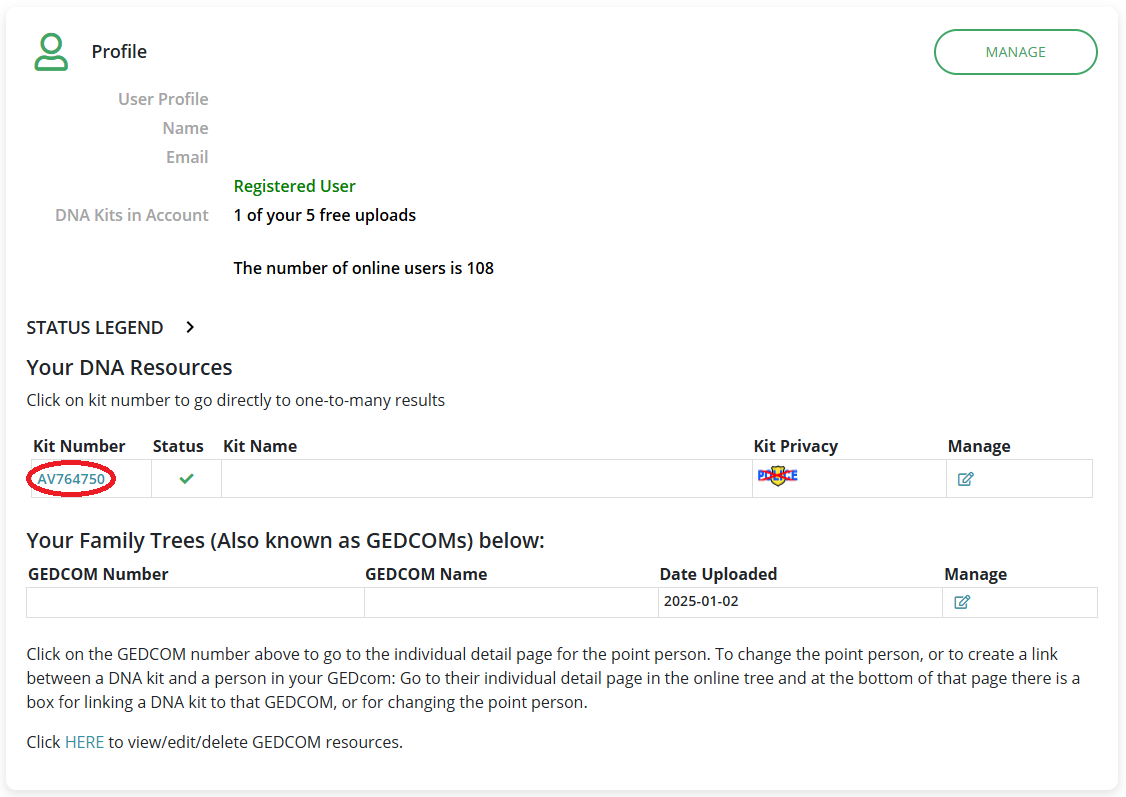This screenshot has width=1126, height=797.
Task: Click the STATUS LEGEND label text
Action: 95,328
